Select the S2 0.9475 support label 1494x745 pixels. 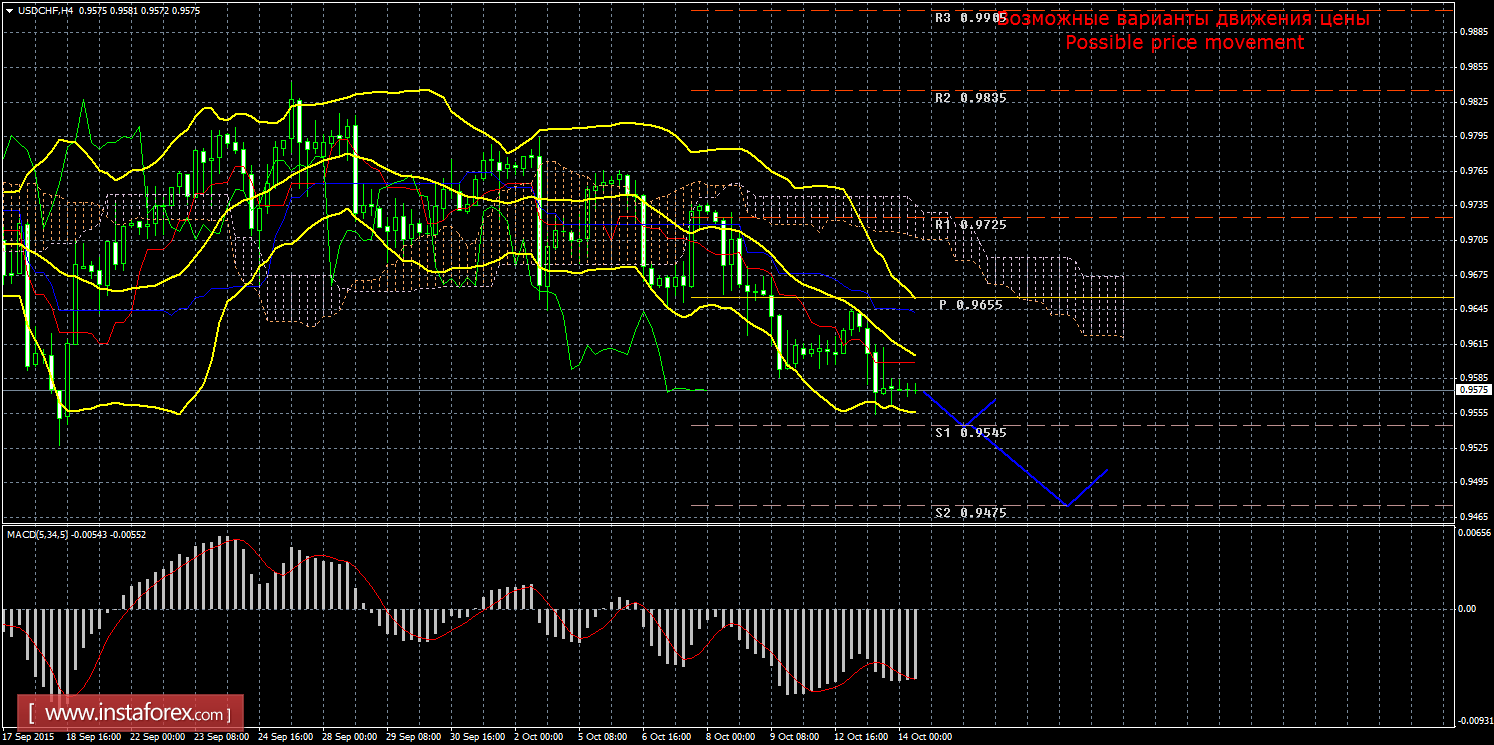pos(970,513)
